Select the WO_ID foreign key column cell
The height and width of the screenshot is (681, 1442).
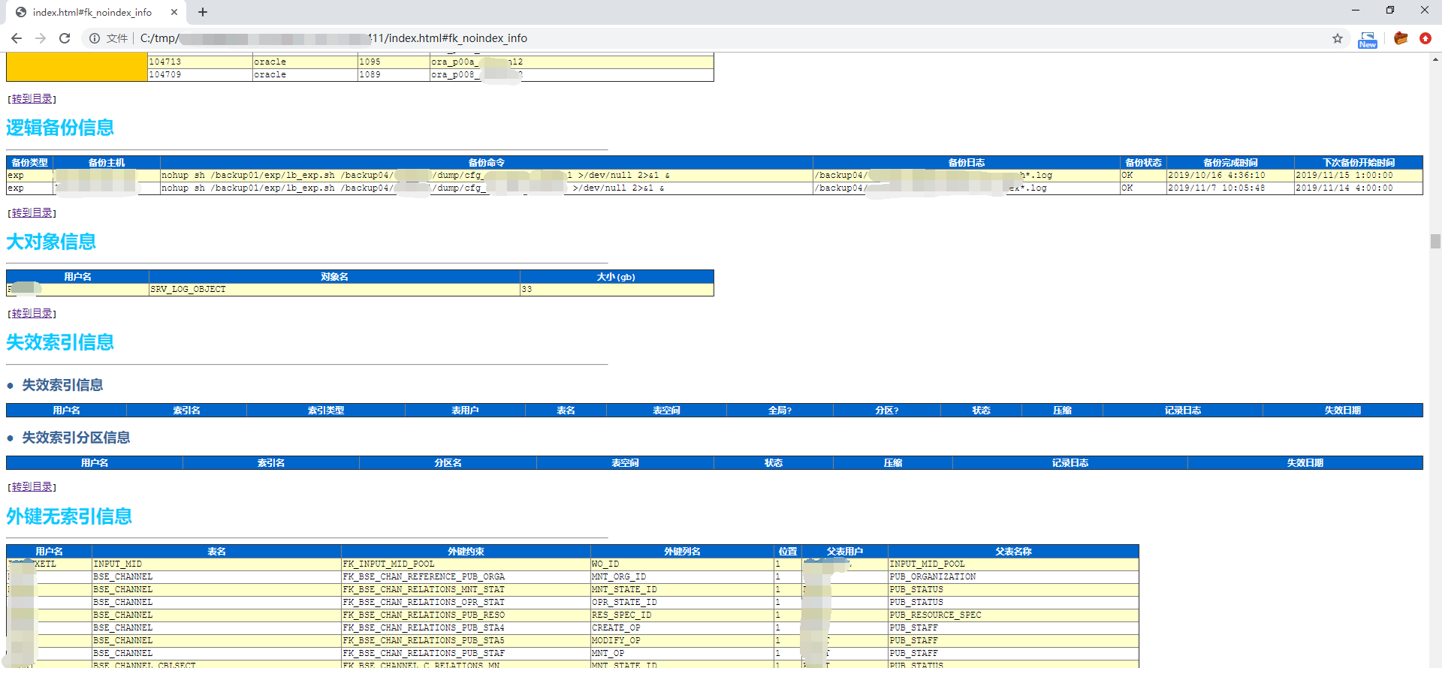(x=682, y=565)
